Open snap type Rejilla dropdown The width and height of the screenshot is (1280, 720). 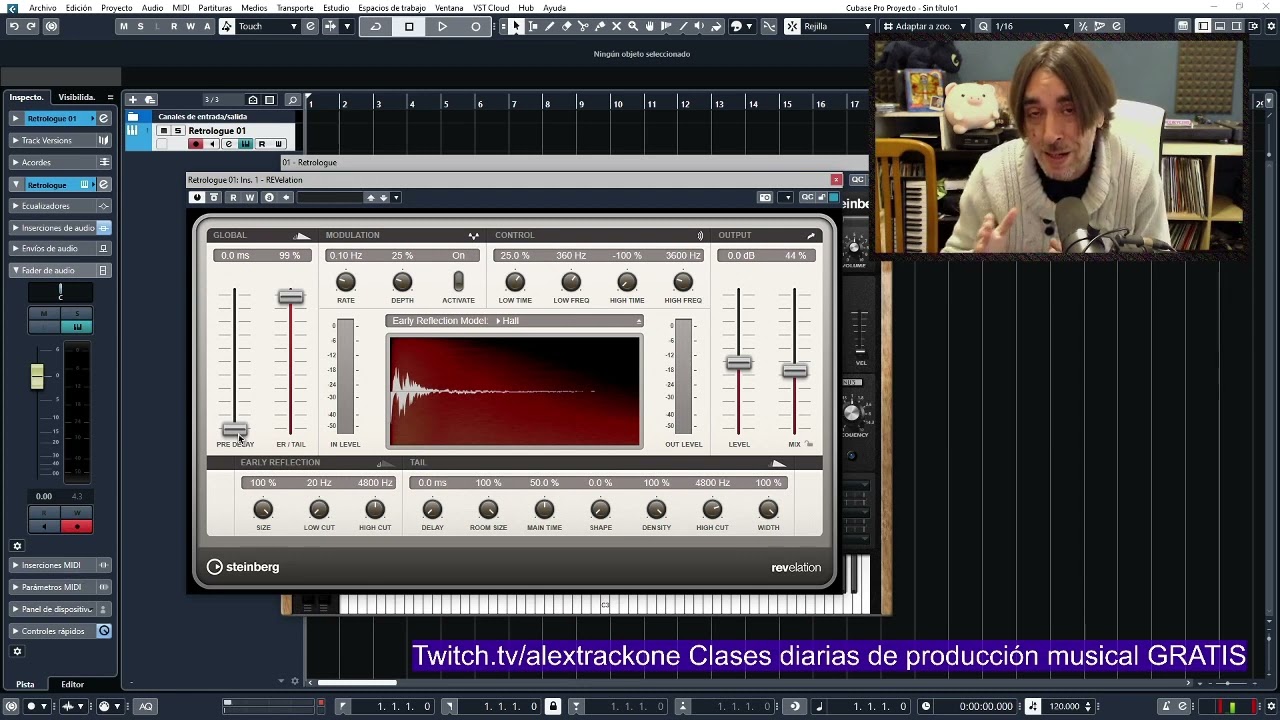tap(837, 26)
